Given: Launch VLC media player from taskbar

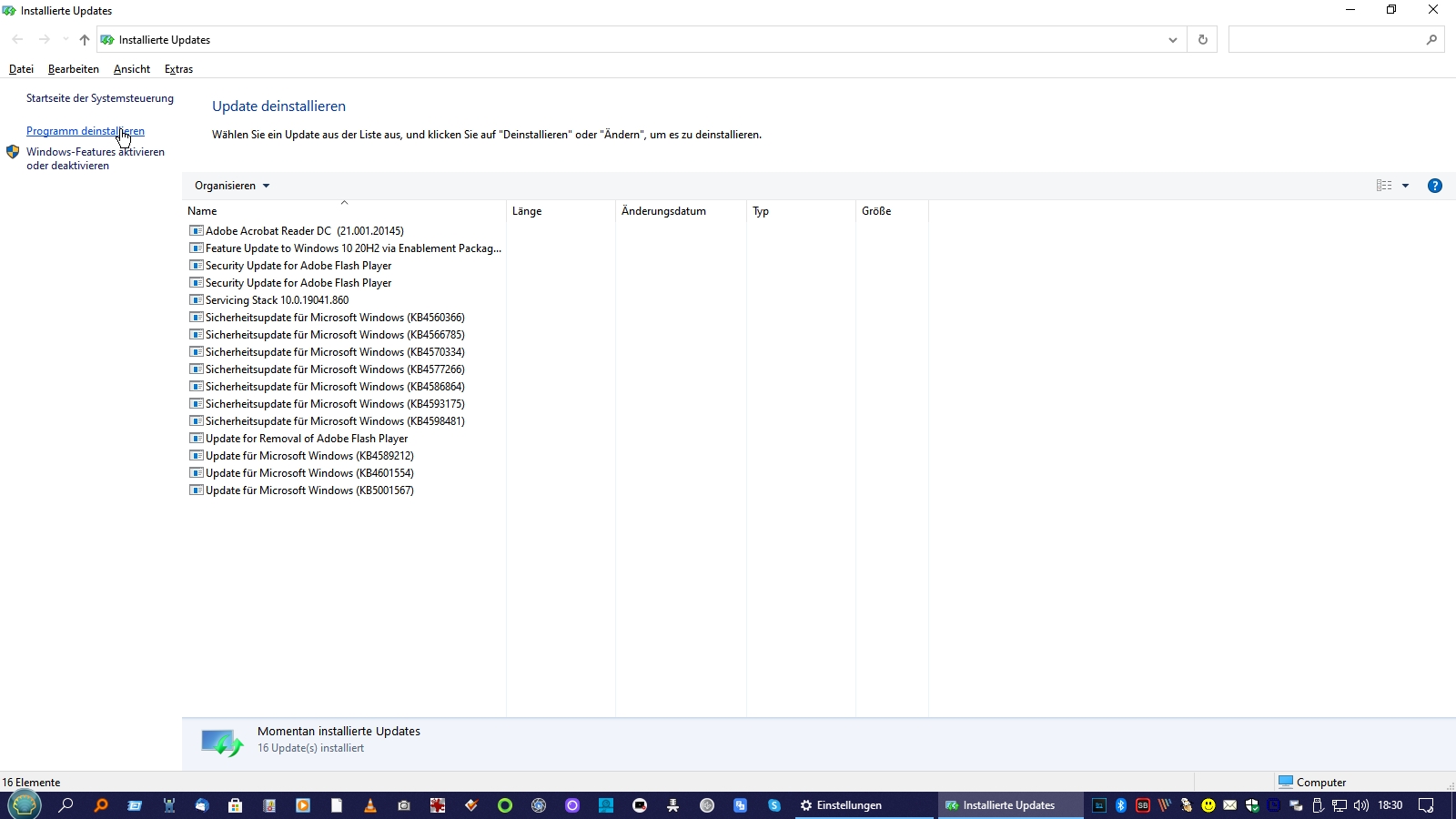Looking at the screenshot, I should point(370,805).
